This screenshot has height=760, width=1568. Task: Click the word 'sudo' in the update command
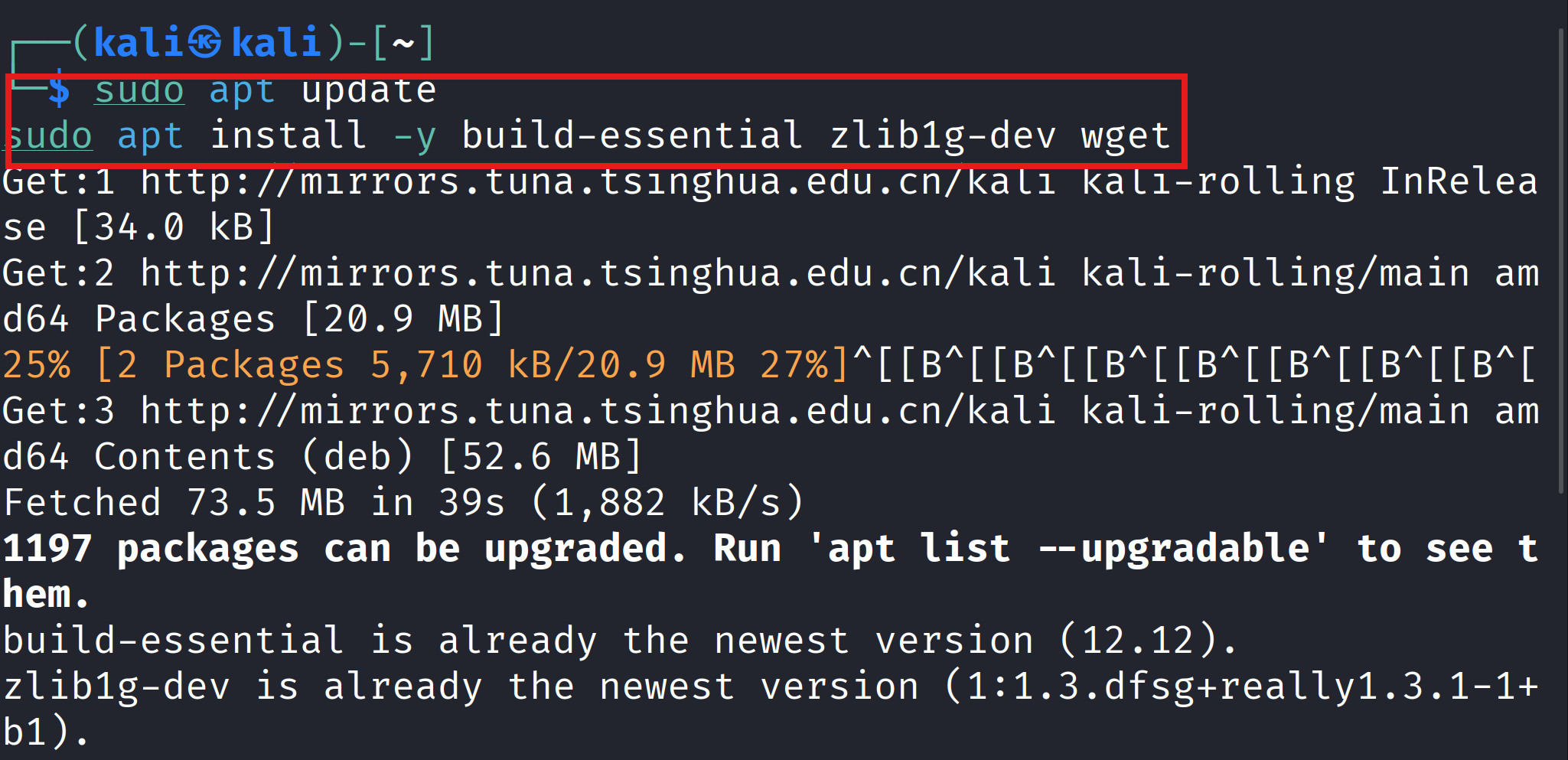point(139,90)
